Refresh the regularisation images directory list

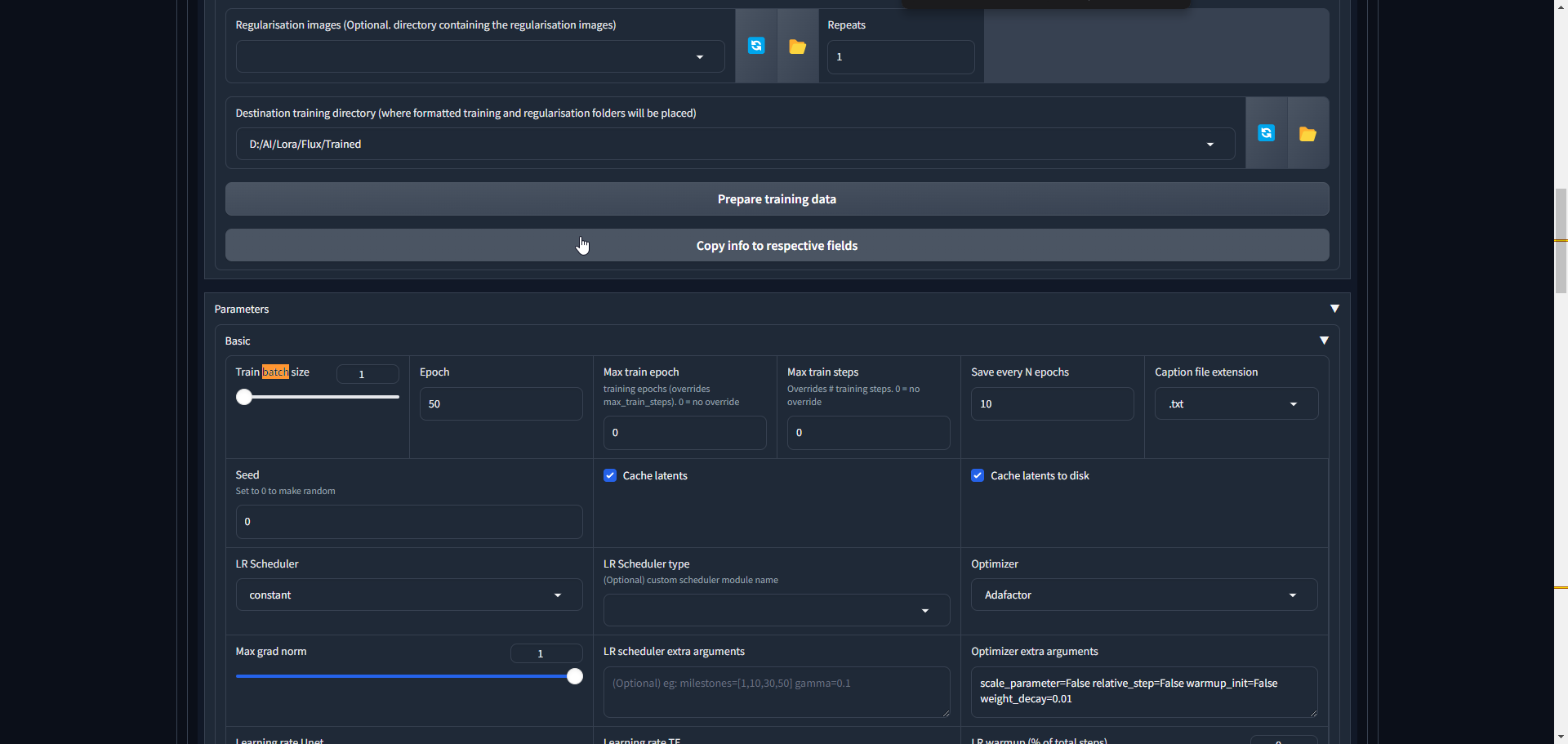click(756, 46)
